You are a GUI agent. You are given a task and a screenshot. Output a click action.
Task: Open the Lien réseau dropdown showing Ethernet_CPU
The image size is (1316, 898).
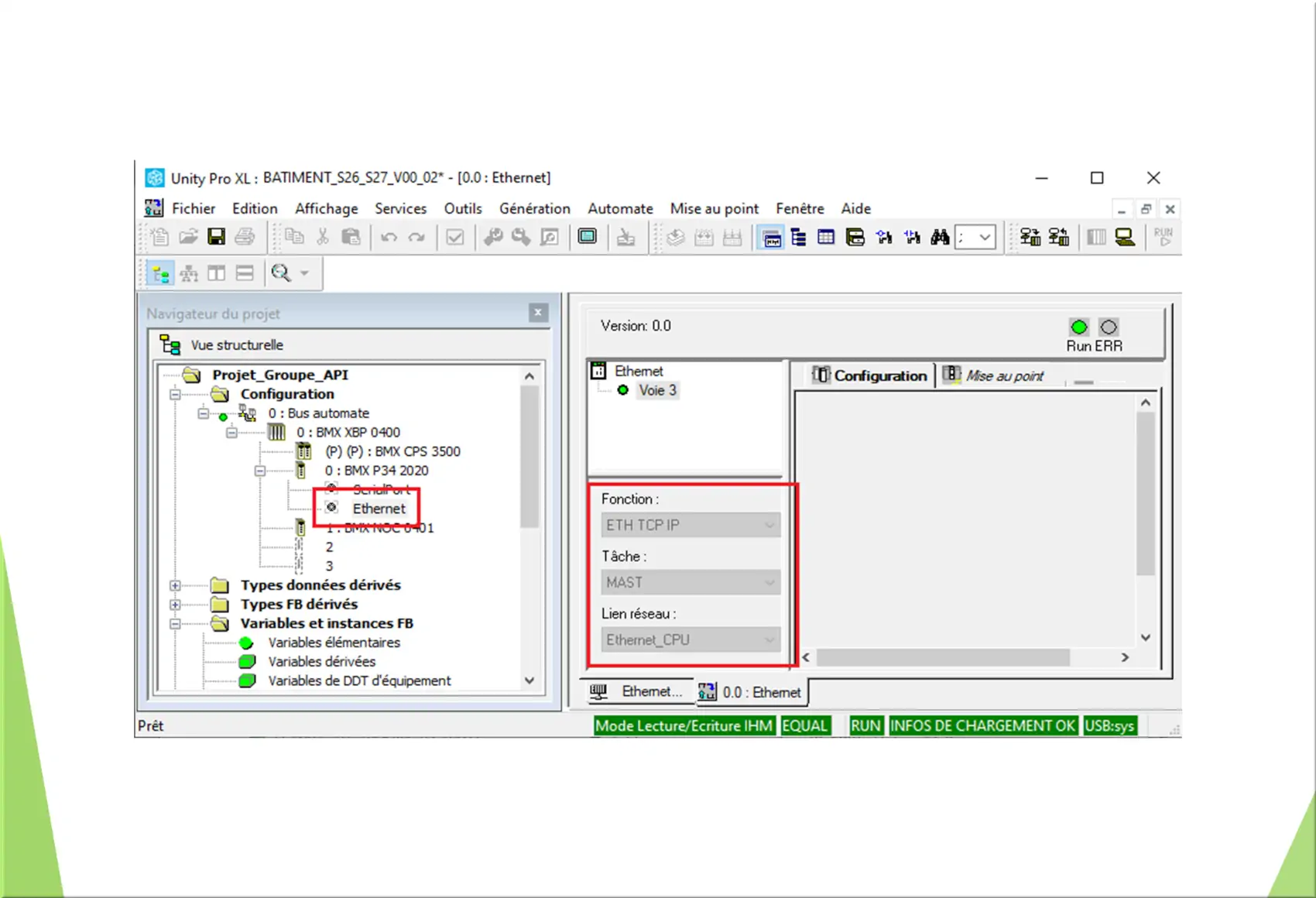(x=691, y=639)
